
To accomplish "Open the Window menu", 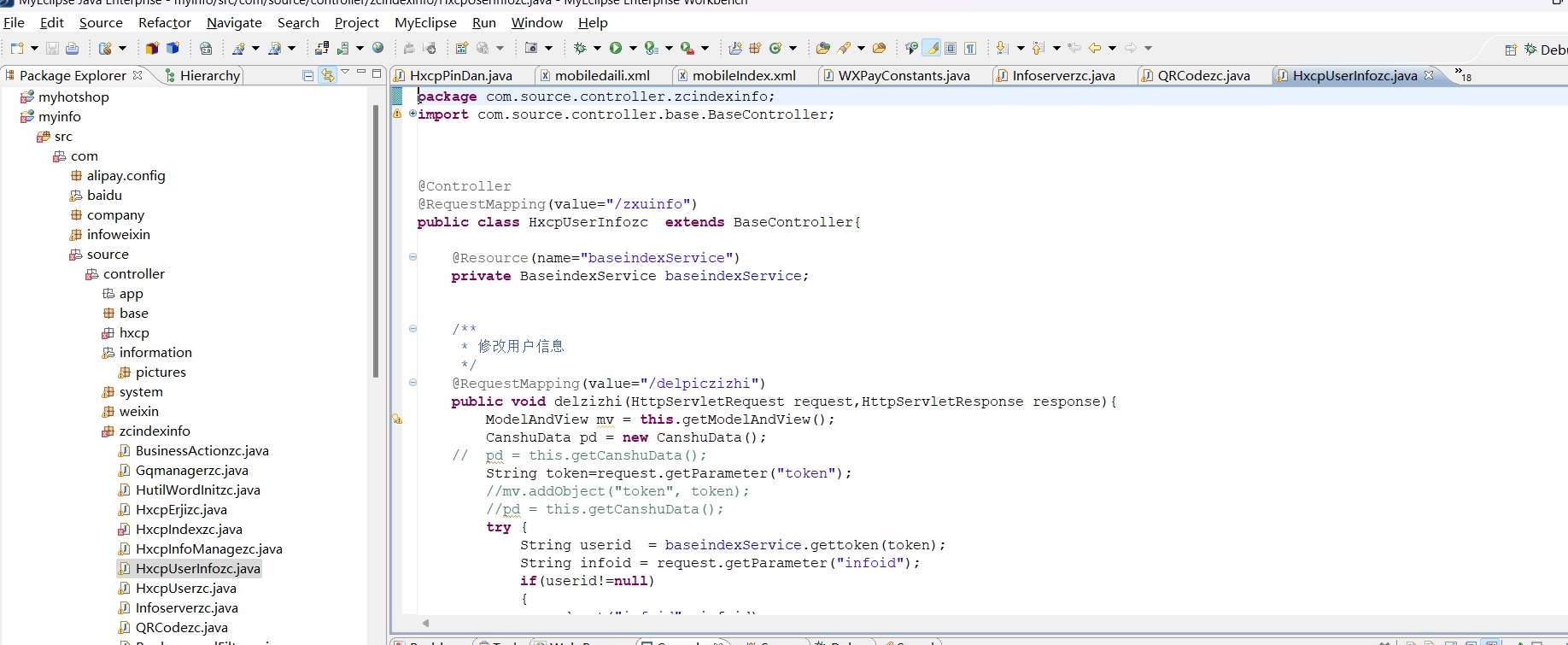I will point(536,23).
